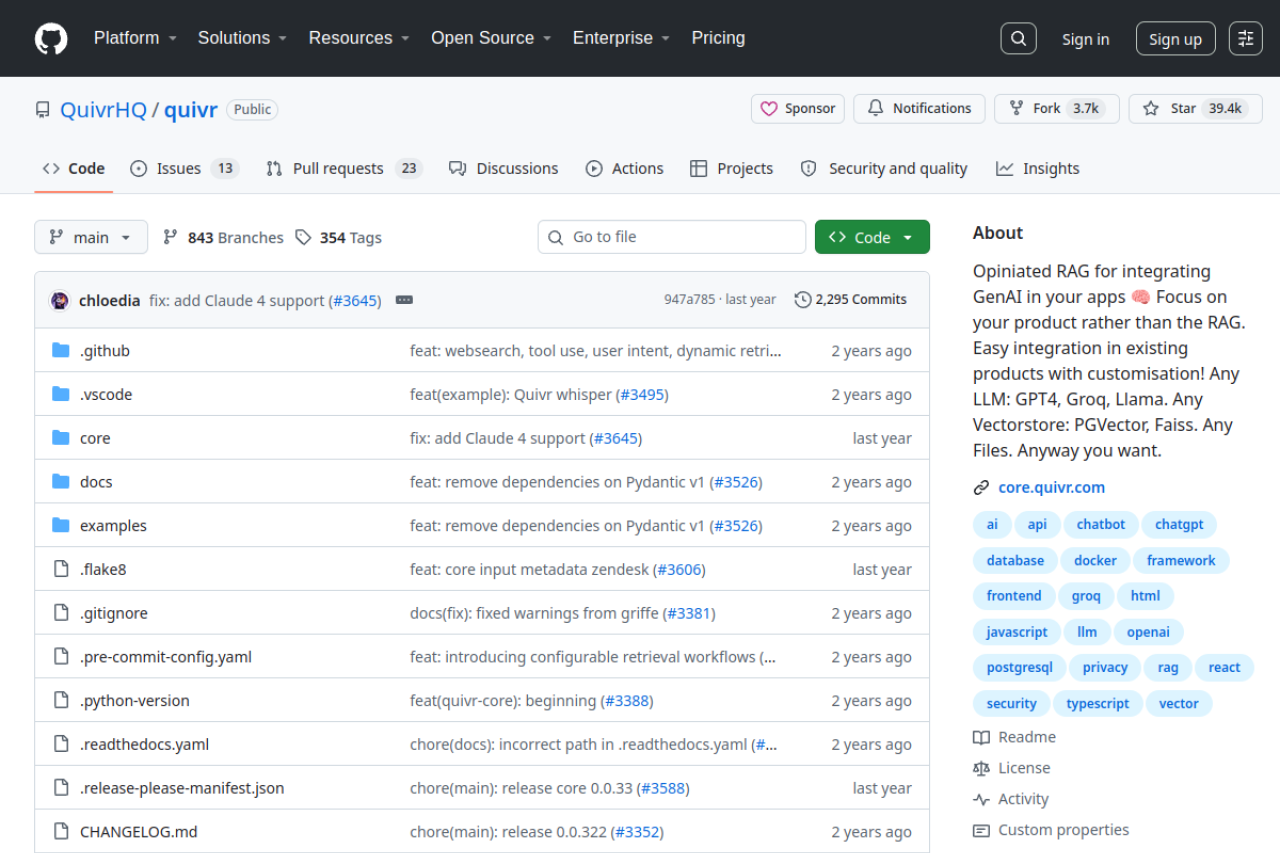The image size is (1280, 853).
Task: Select the postgresql topic tag
Action: (x=1019, y=668)
